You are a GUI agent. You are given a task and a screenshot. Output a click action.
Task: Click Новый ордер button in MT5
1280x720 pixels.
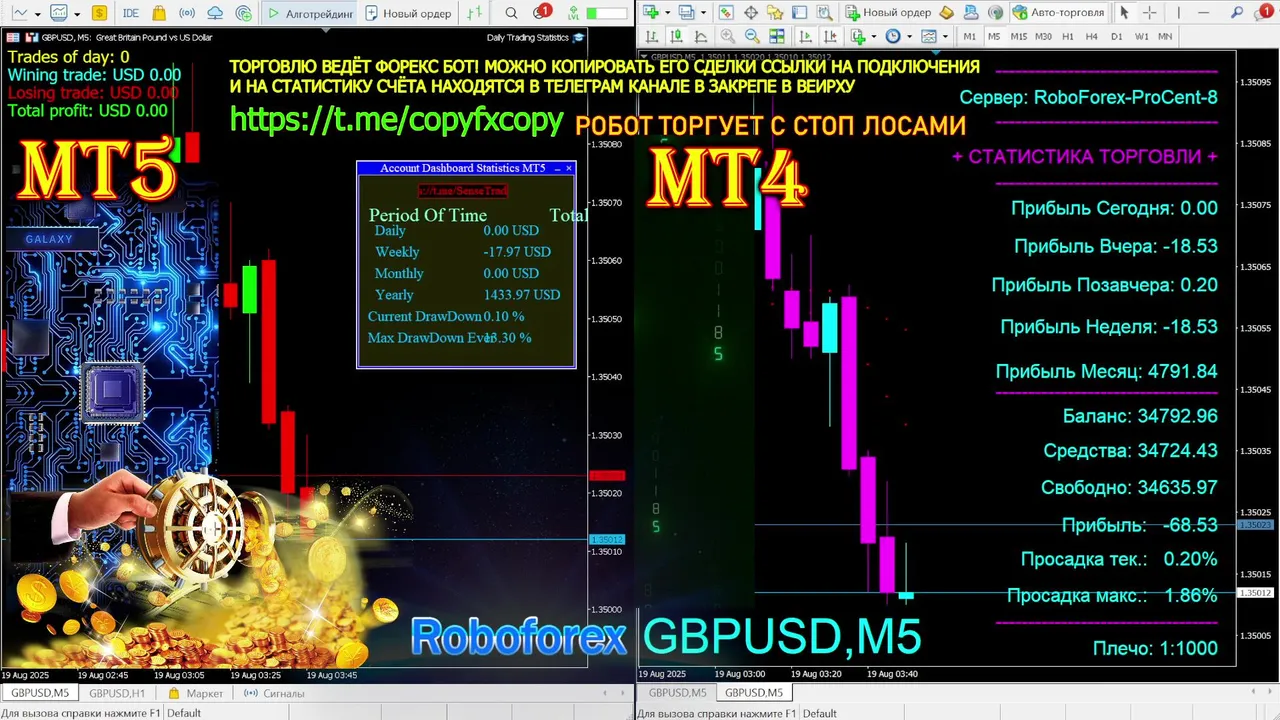point(408,13)
